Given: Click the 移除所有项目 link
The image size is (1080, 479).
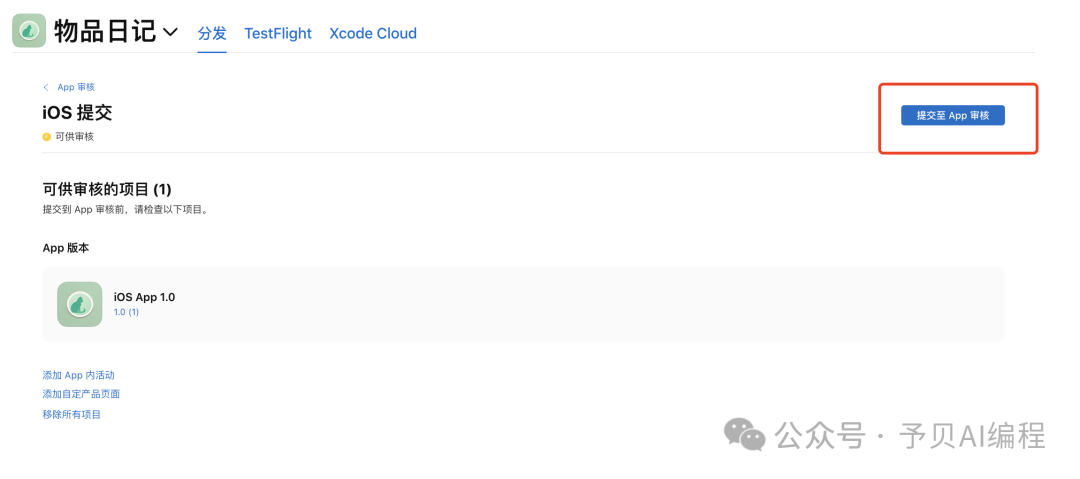Looking at the screenshot, I should click(72, 414).
